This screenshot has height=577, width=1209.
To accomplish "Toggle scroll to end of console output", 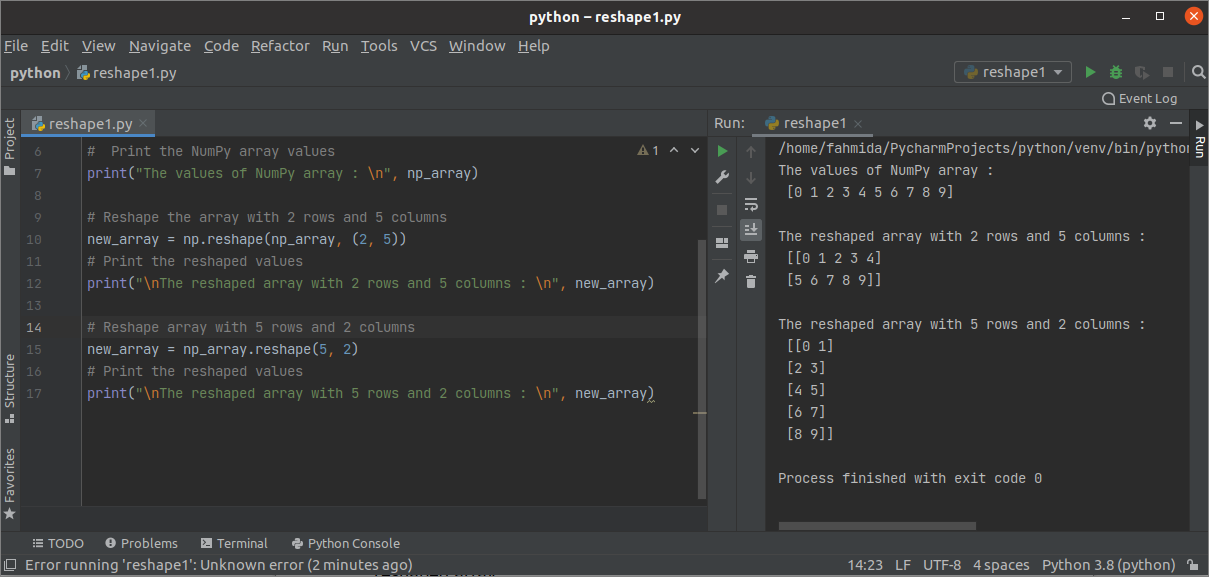I will (751, 230).
